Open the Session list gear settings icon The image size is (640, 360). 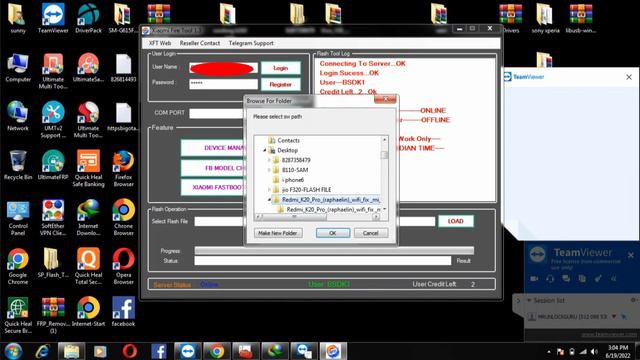pyautogui.click(x=633, y=300)
